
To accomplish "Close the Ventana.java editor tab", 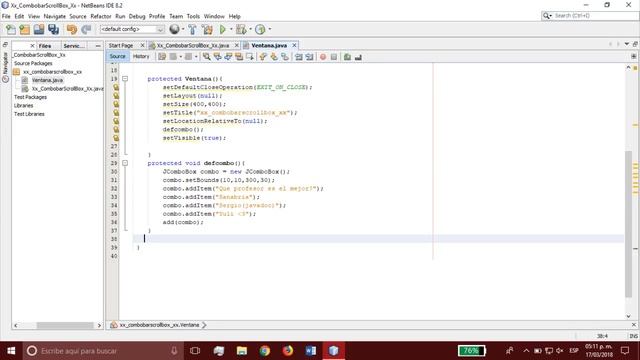I will coord(294,45).
